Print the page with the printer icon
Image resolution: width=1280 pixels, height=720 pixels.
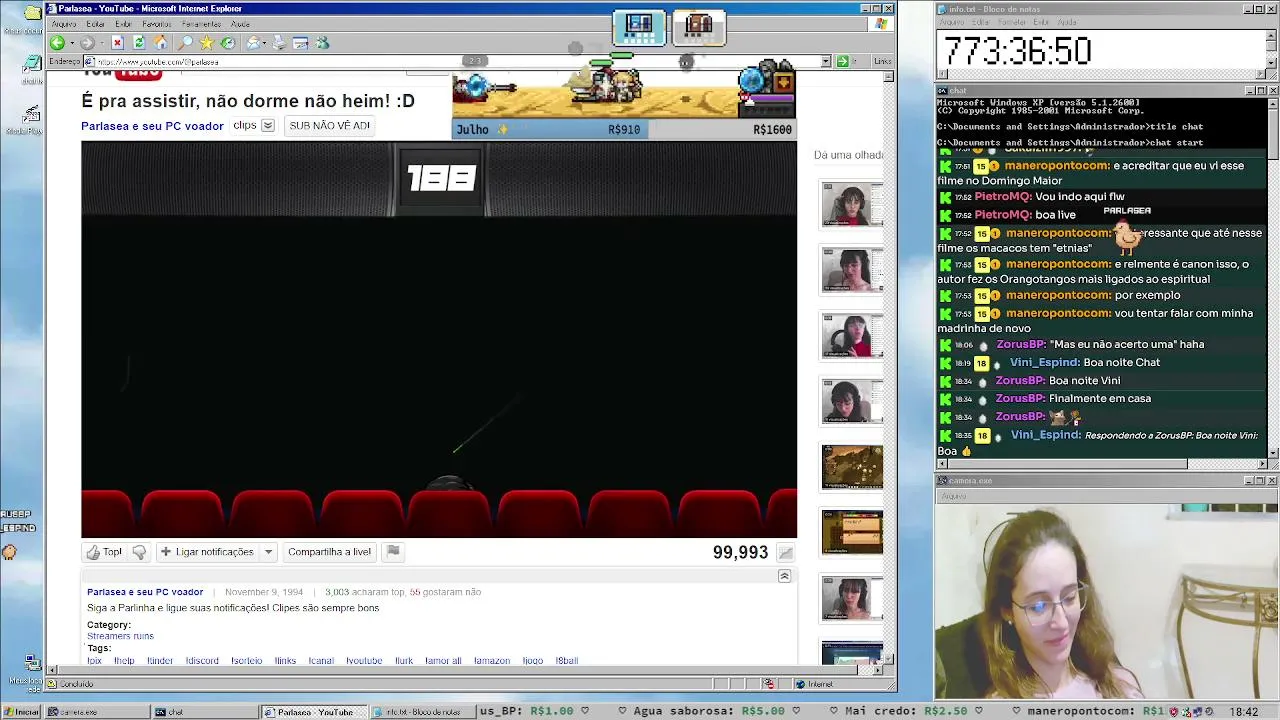[x=278, y=43]
